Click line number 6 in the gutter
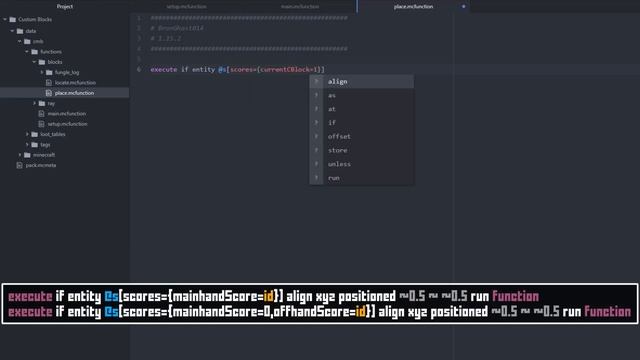This screenshot has width=640, height=360. (x=139, y=69)
